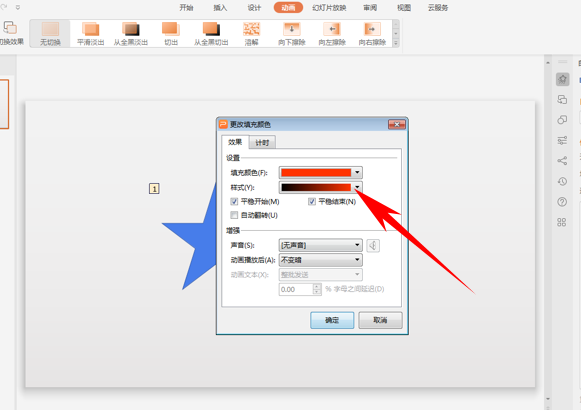Open the 动画播放后 dropdown
The height and width of the screenshot is (410, 581).
point(321,260)
